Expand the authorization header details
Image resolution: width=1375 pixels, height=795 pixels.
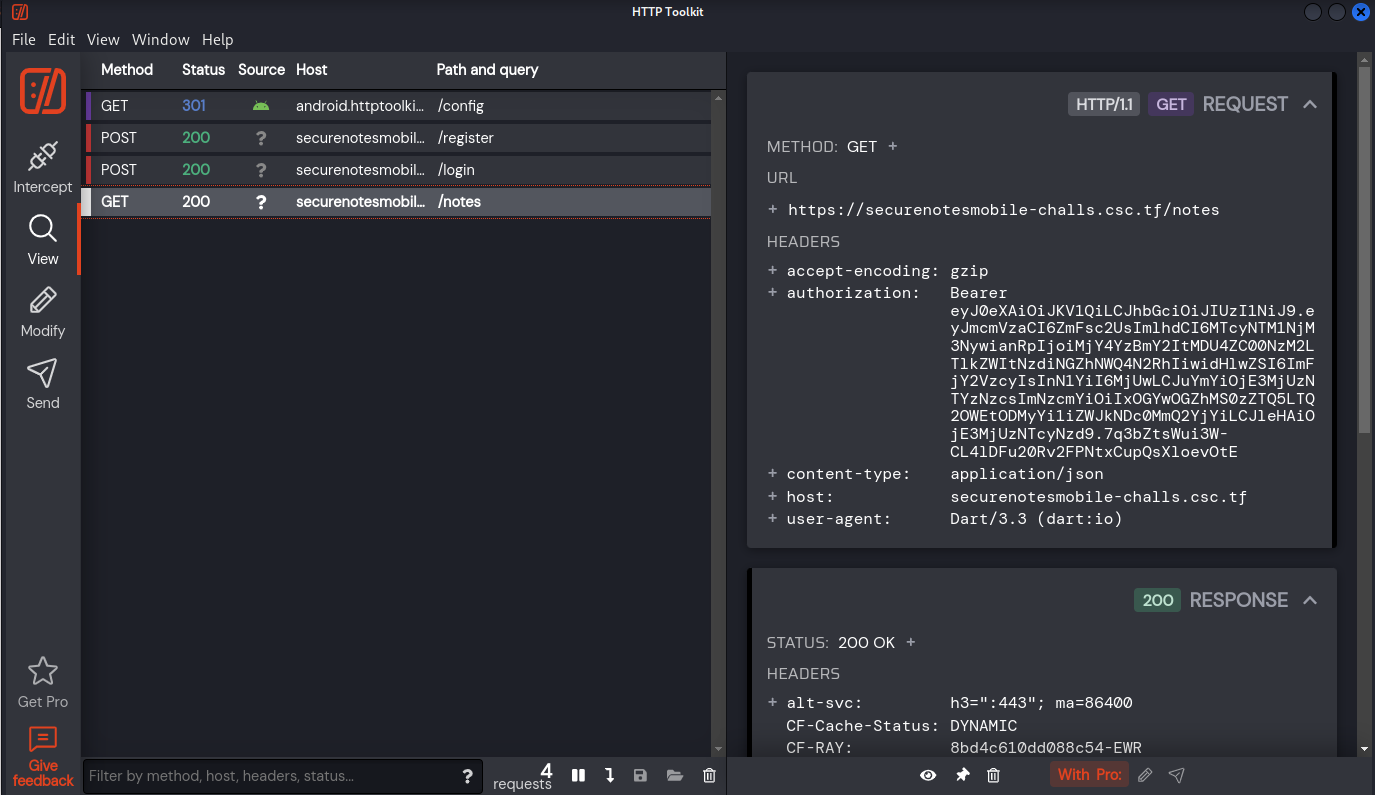[x=772, y=293]
